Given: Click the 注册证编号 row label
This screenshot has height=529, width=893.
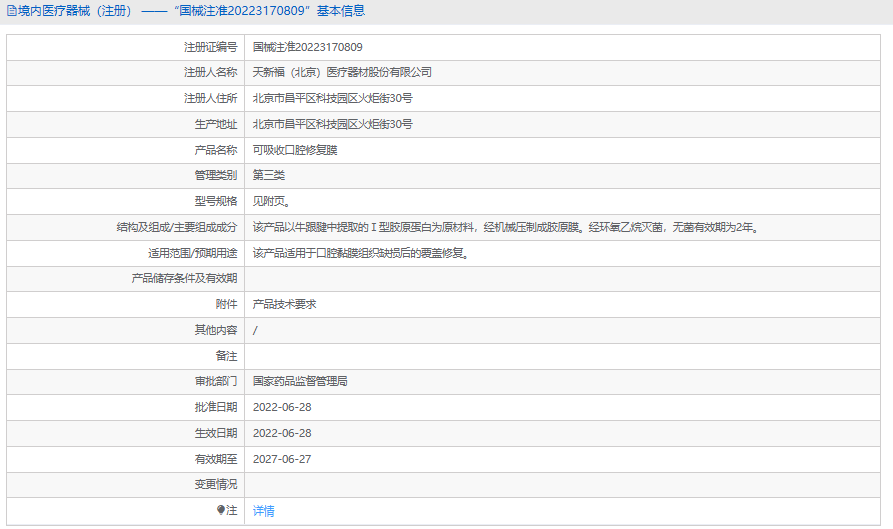Looking at the screenshot, I should [210, 47].
